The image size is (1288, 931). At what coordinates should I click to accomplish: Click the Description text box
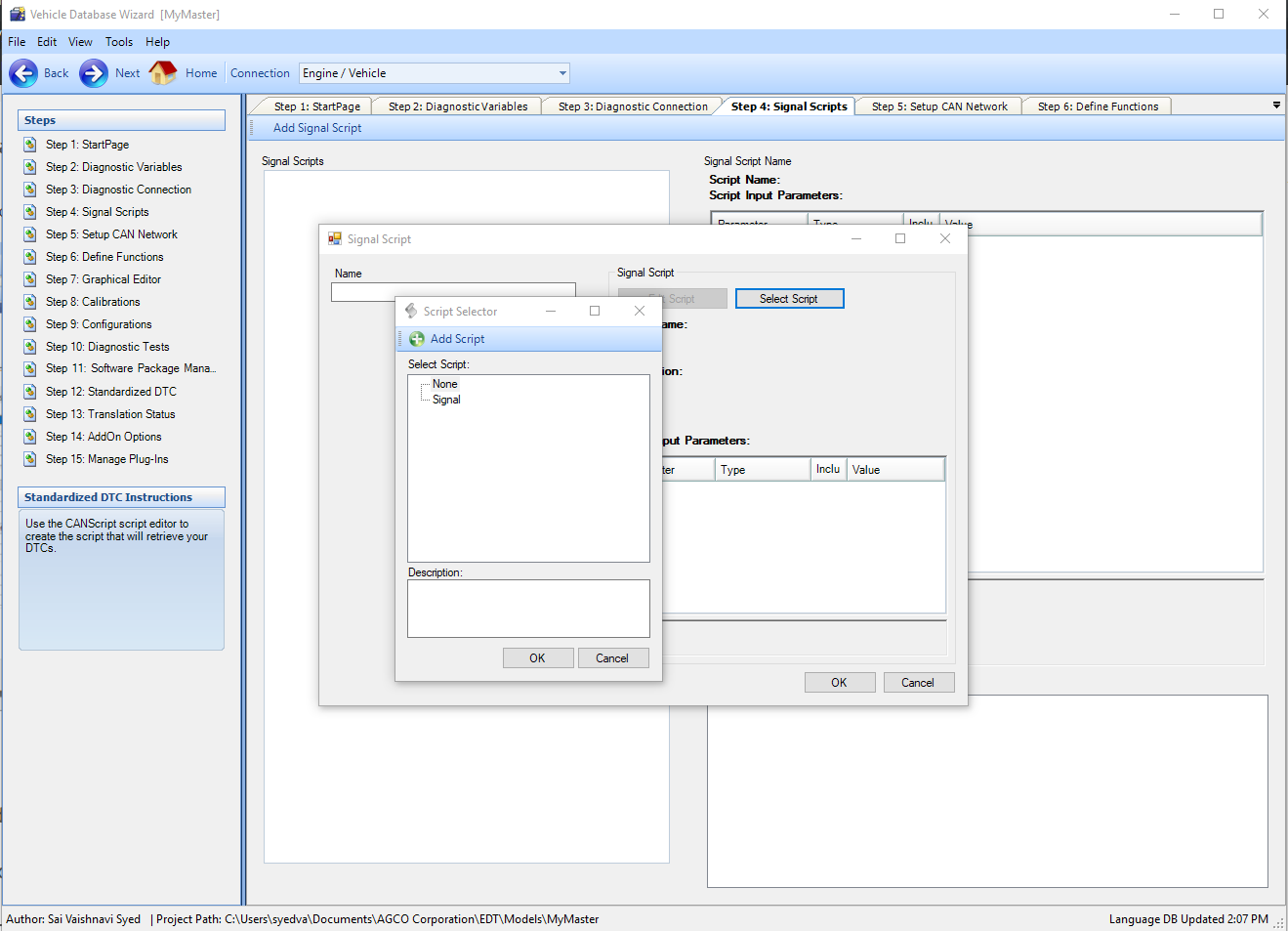[x=528, y=609]
